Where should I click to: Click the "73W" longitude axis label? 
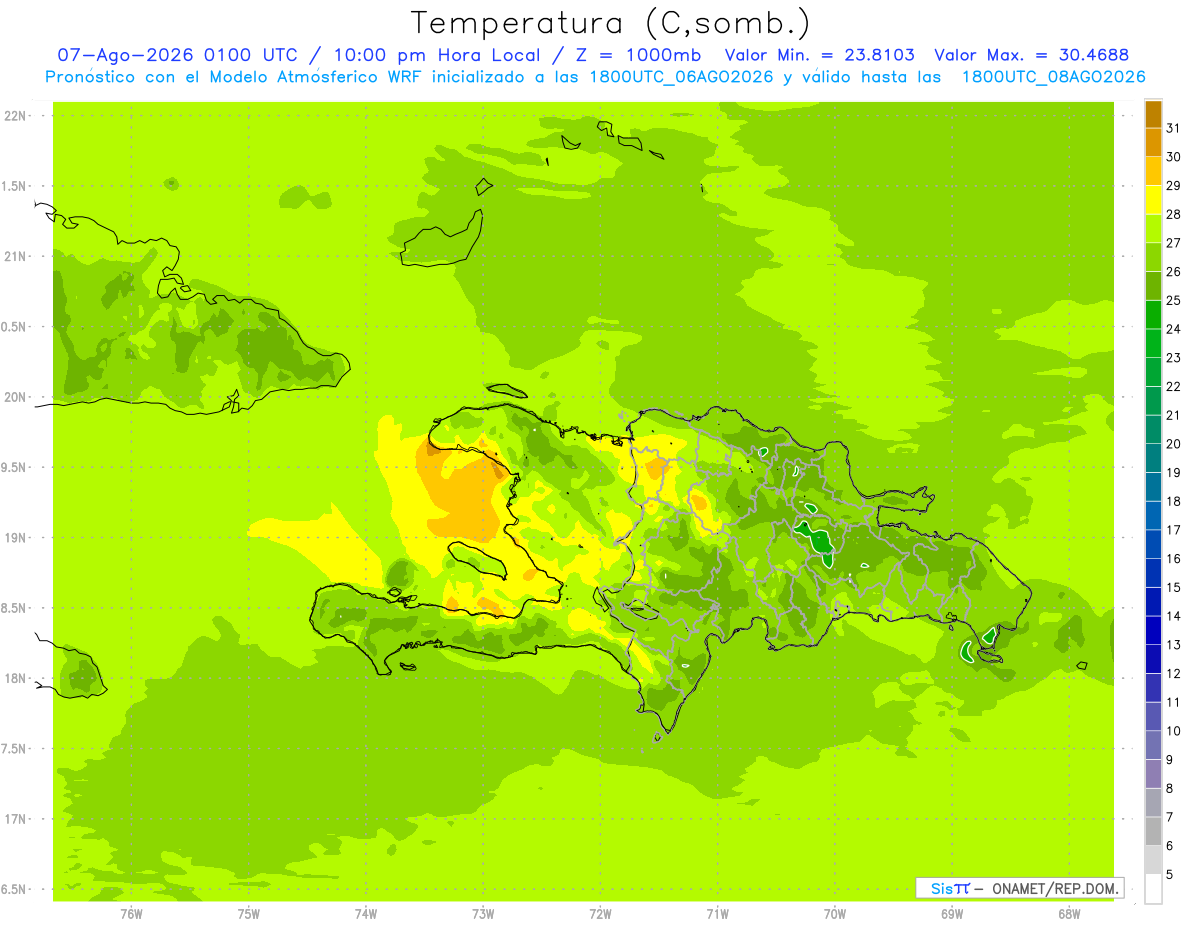pos(483,913)
